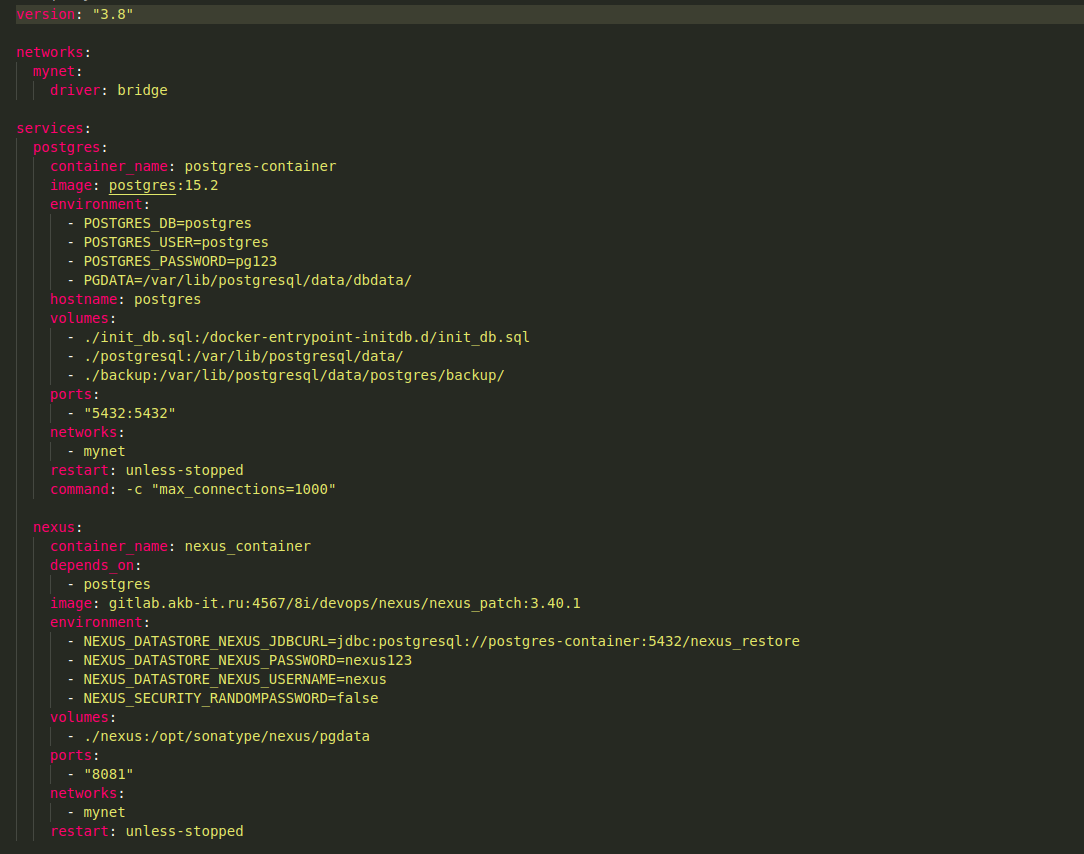Click the top-level networks key
1084x854 pixels.
click(x=50, y=53)
